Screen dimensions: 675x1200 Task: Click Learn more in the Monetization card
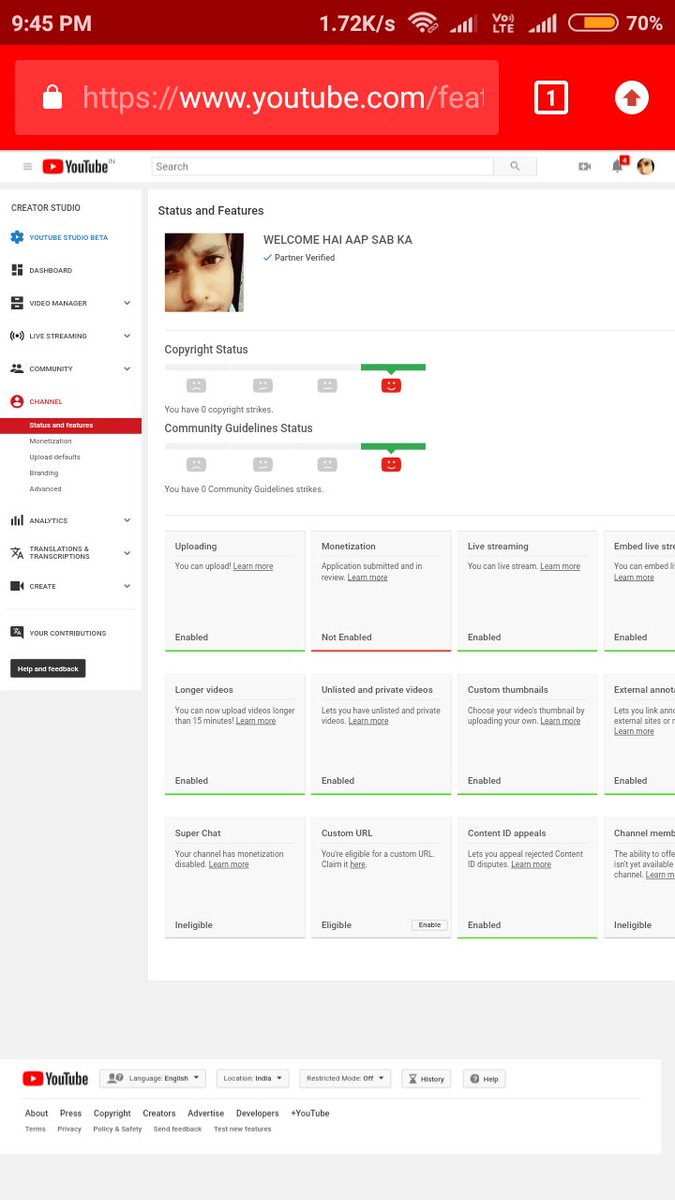[x=367, y=577]
